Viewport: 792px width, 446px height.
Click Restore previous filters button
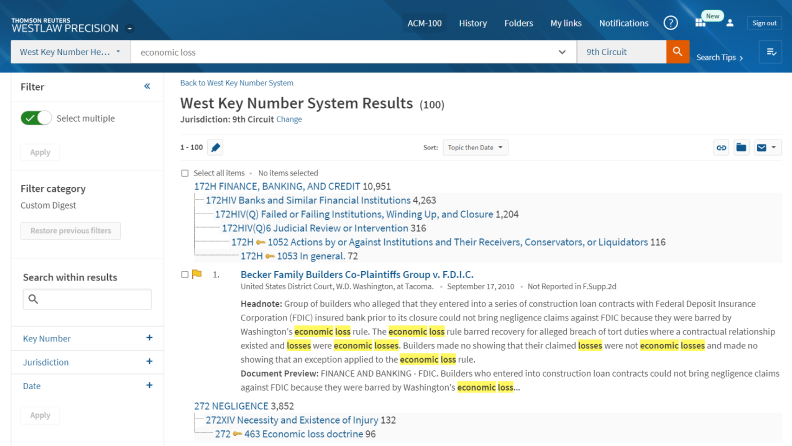(70, 231)
